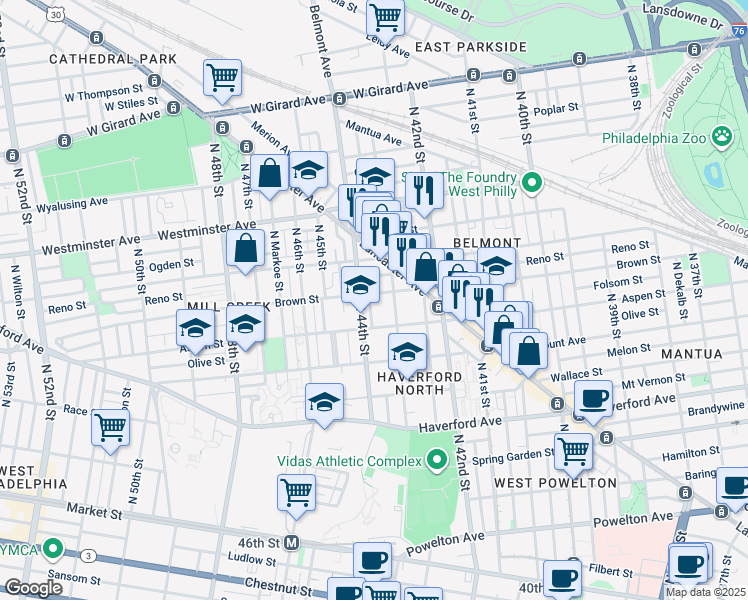Open the school marker on Haverford Ave
This screenshot has height=600, width=748.
[324, 404]
